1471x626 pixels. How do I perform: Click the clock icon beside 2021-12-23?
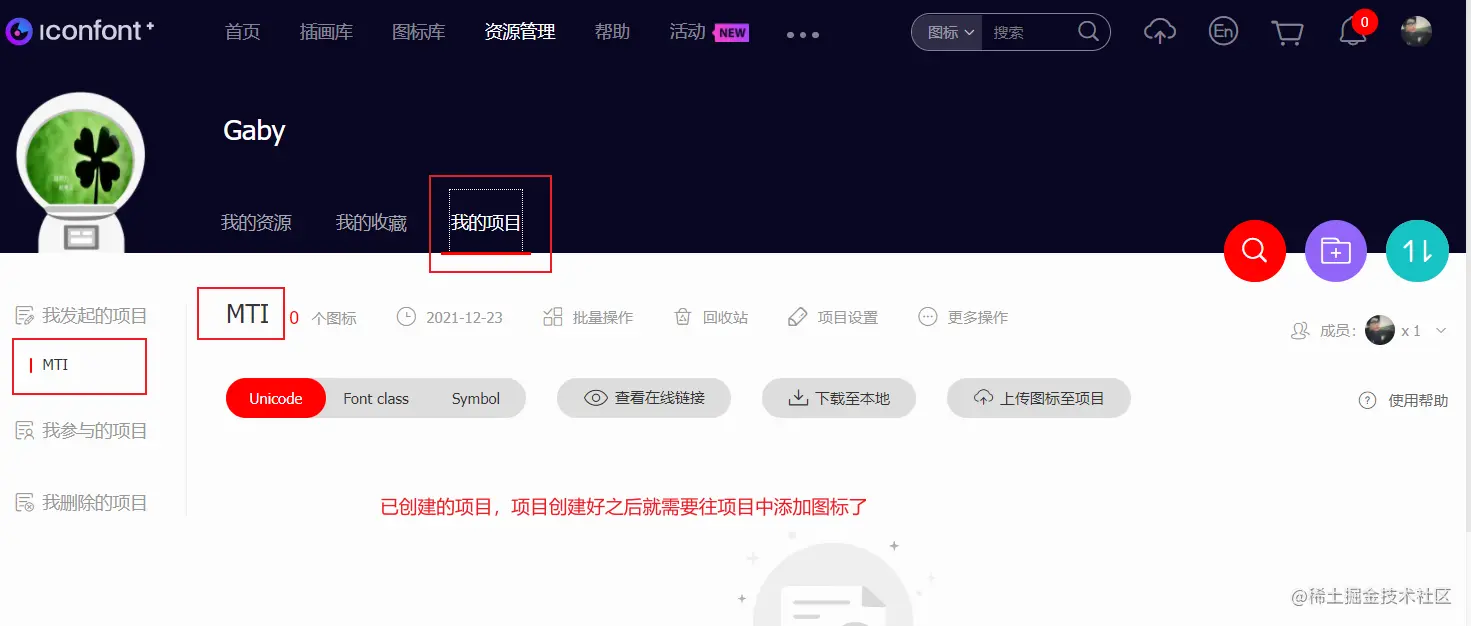tap(406, 317)
